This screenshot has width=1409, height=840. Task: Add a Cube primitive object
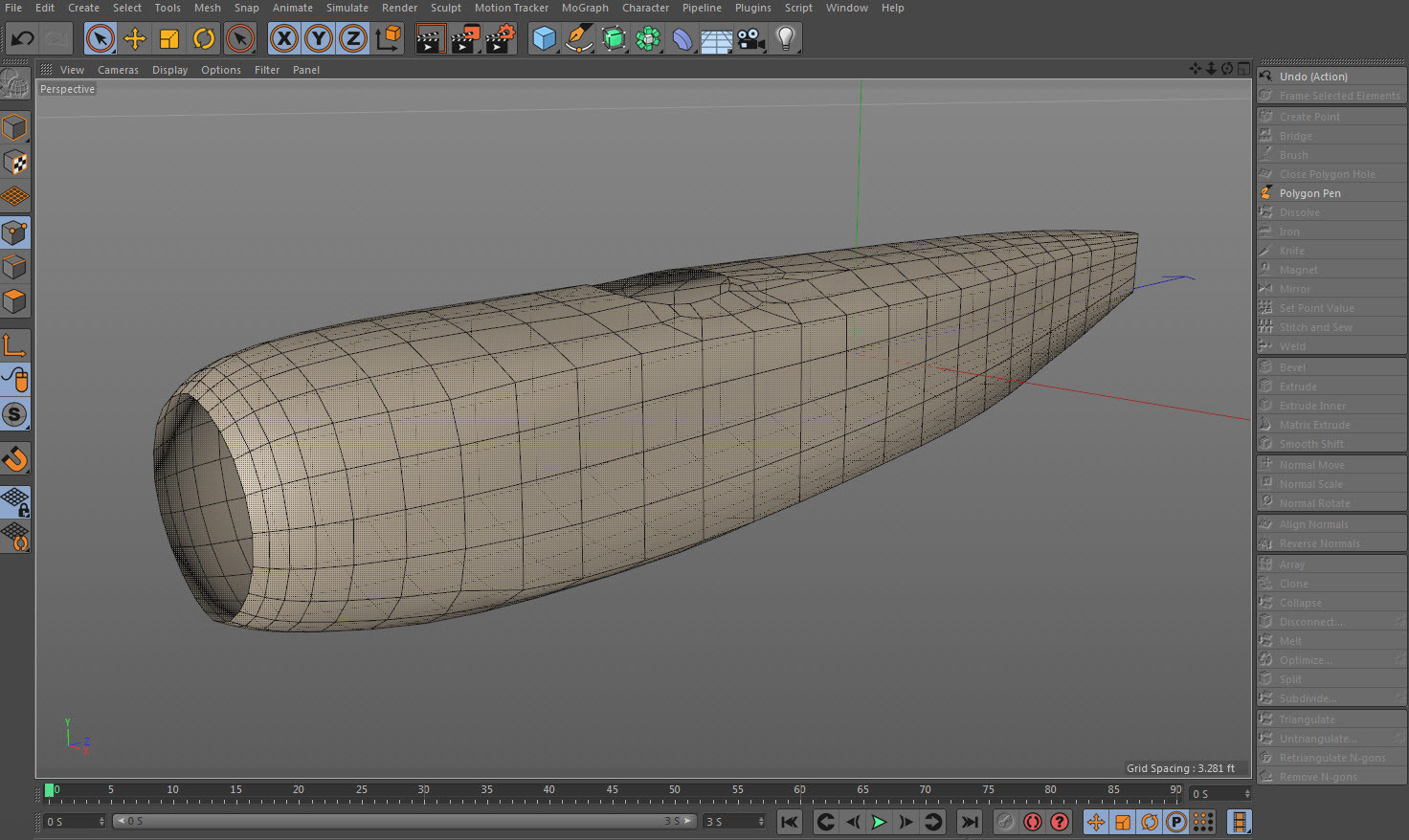(544, 39)
